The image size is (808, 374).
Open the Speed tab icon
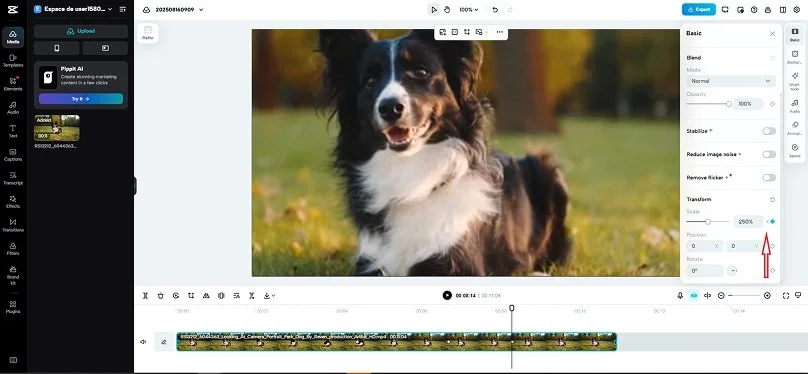pyautogui.click(x=795, y=151)
